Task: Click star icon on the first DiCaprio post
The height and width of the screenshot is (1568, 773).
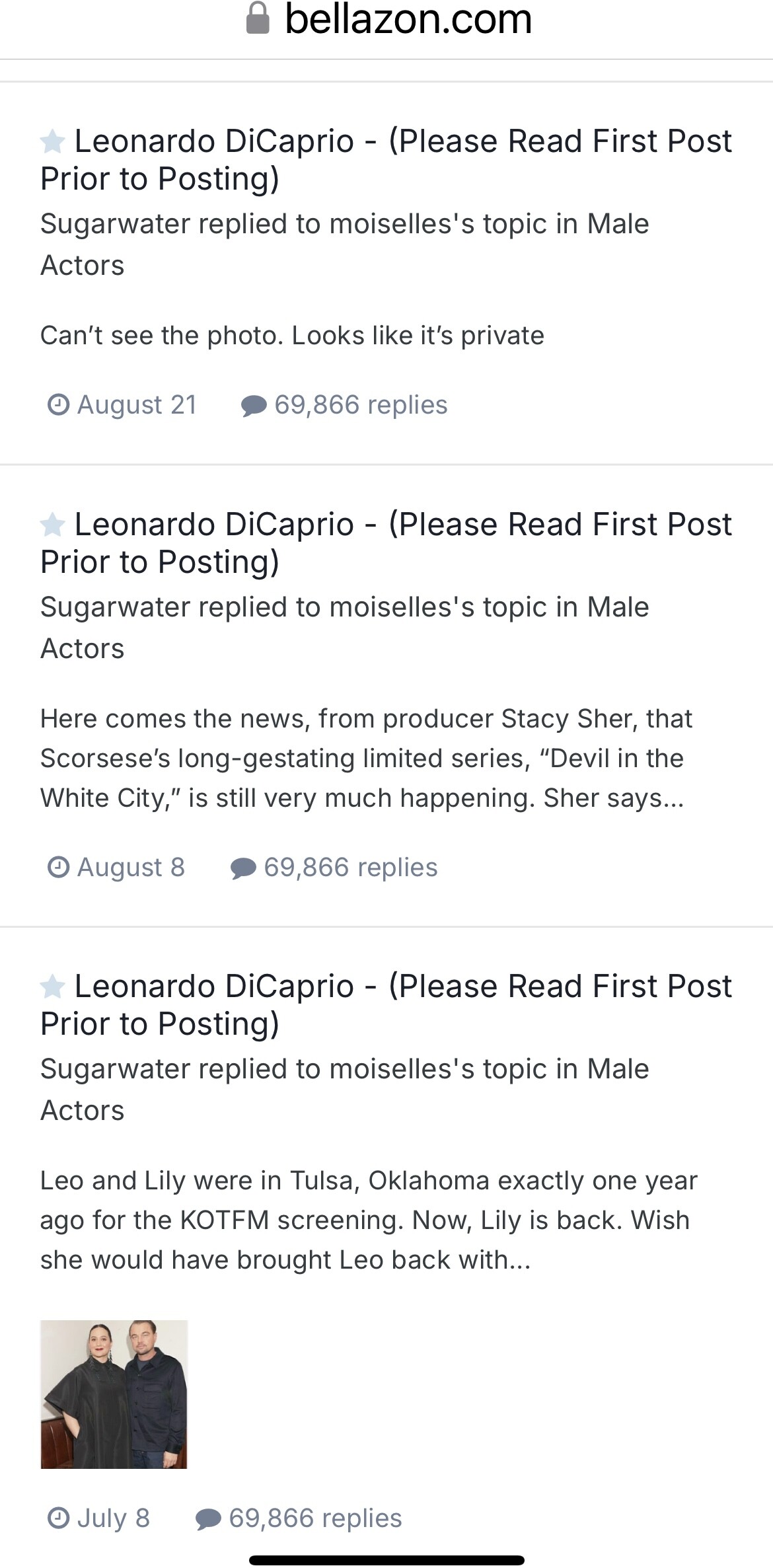Action: [x=53, y=142]
